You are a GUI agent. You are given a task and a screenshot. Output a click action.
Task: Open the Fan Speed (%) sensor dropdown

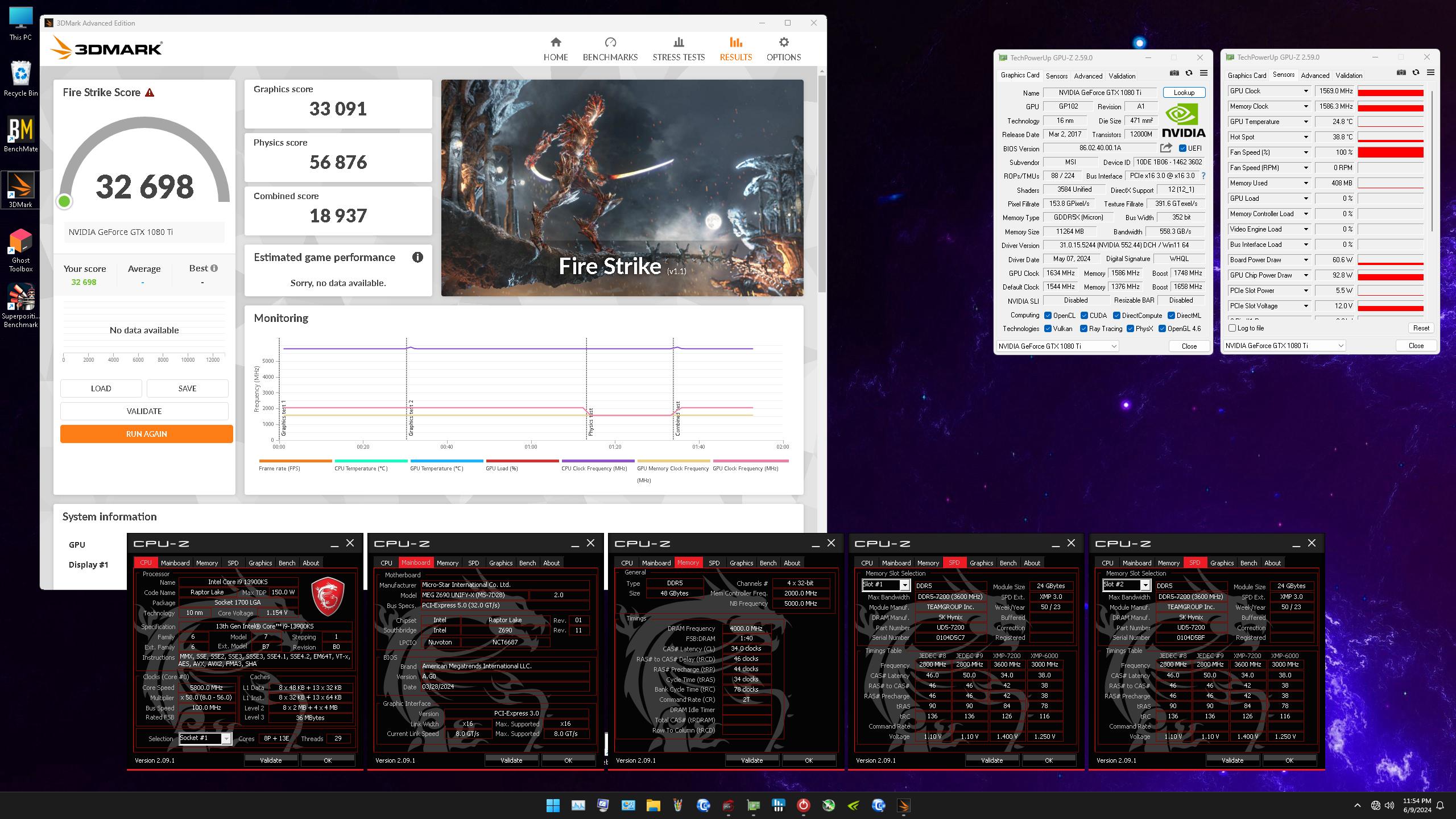[1306, 152]
